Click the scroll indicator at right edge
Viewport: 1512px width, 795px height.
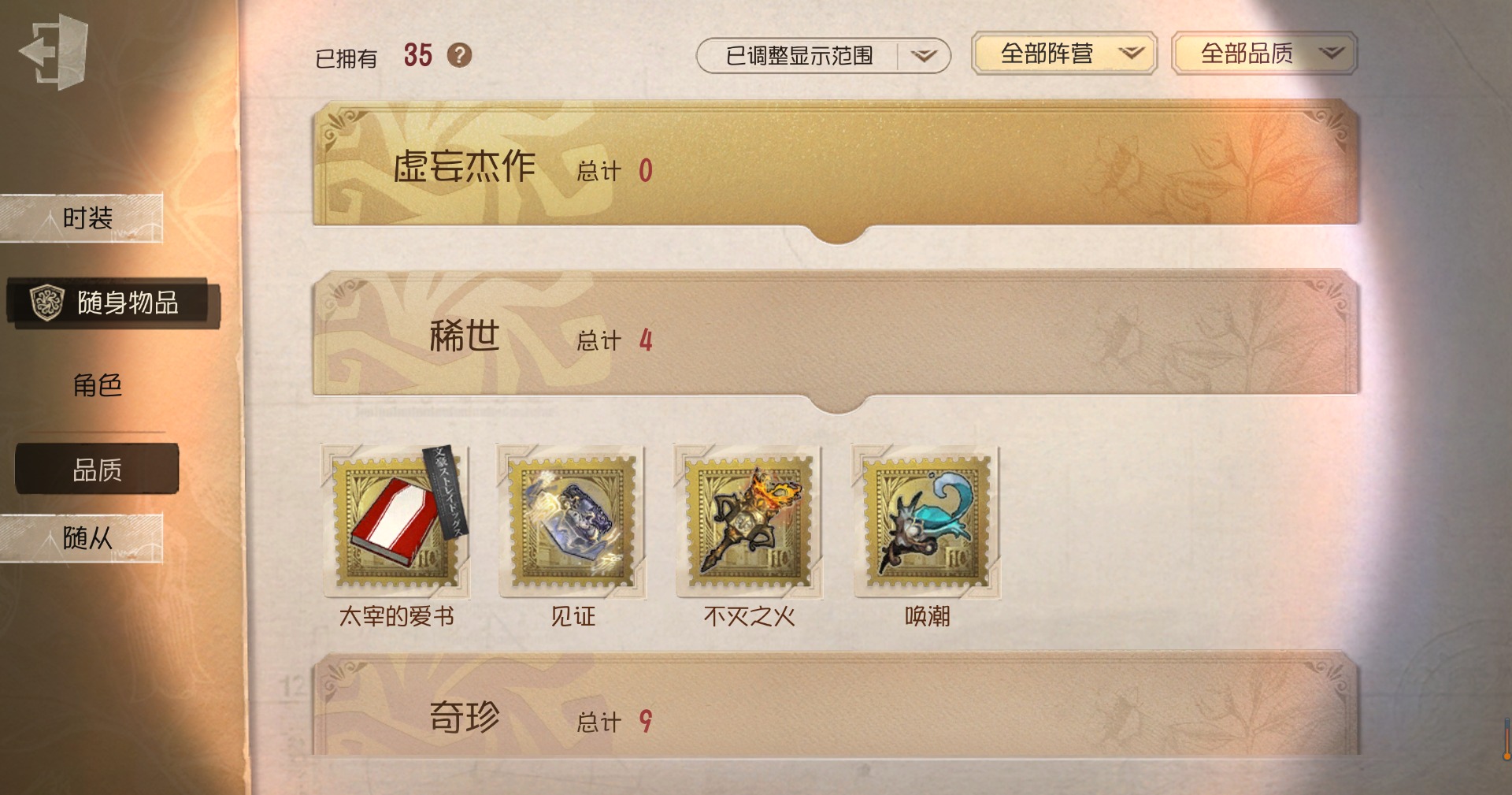pos(1506,738)
